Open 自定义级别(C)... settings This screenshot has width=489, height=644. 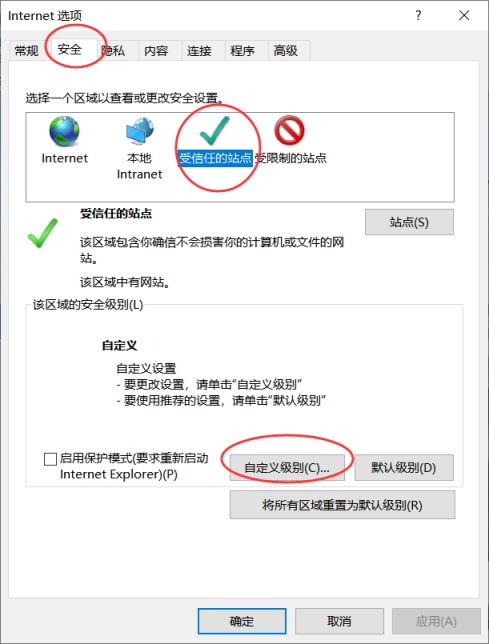(x=287, y=467)
